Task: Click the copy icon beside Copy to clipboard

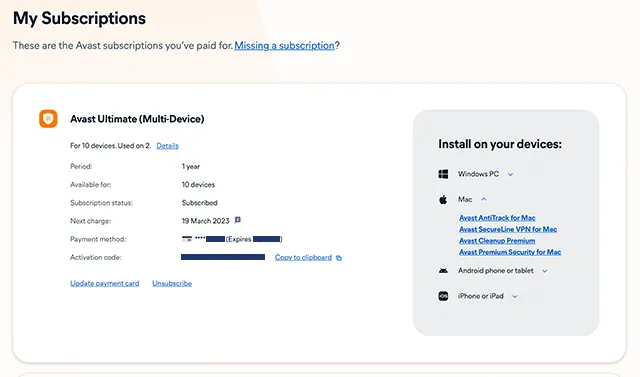Action: 339,258
